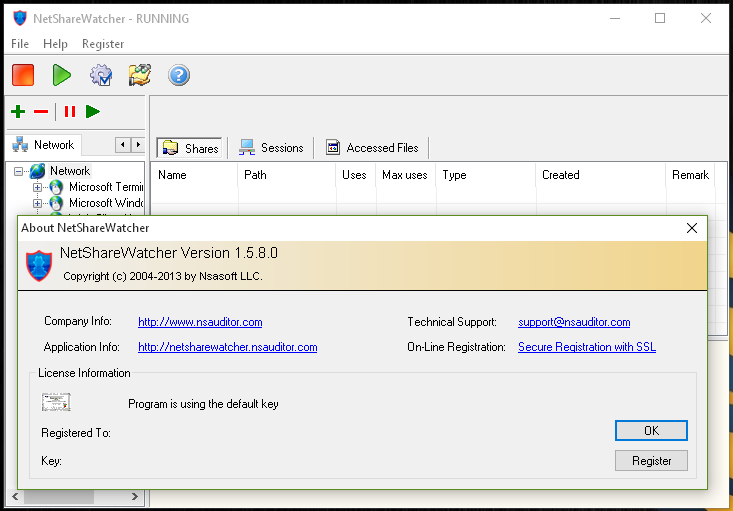Sort by the Max uses column header

click(405, 175)
